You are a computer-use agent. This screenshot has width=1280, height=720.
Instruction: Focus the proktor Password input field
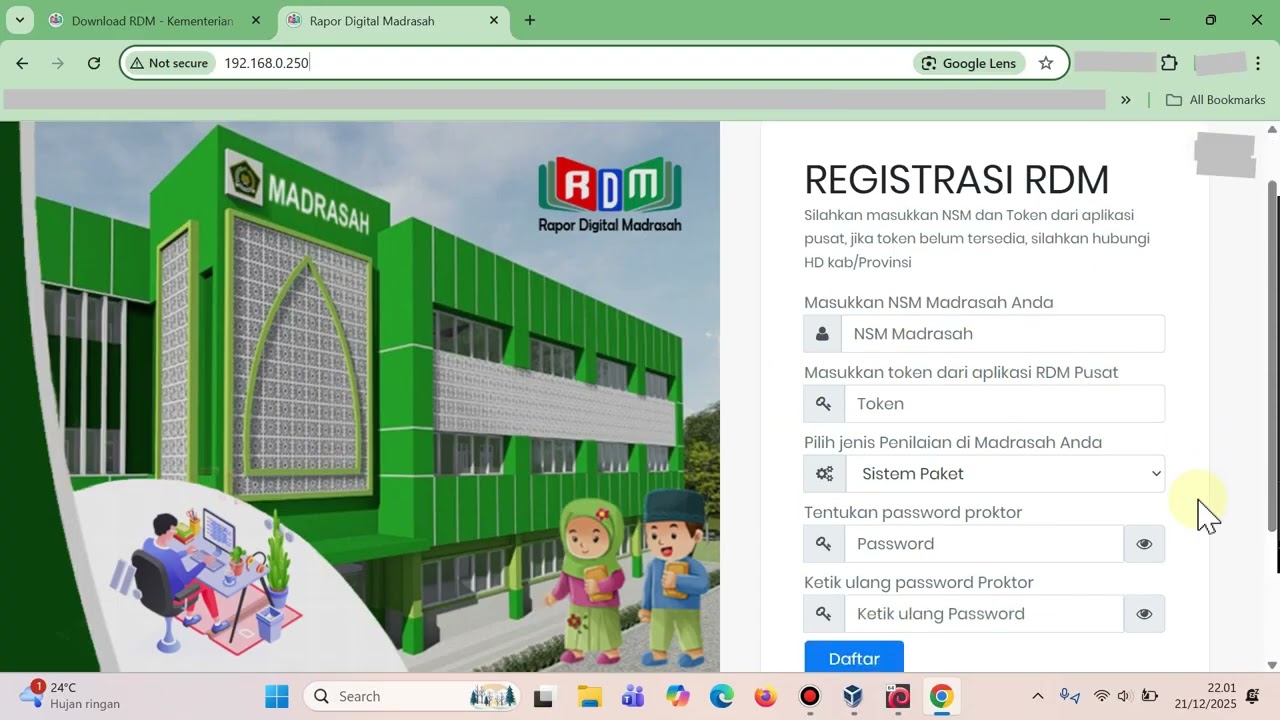point(984,544)
